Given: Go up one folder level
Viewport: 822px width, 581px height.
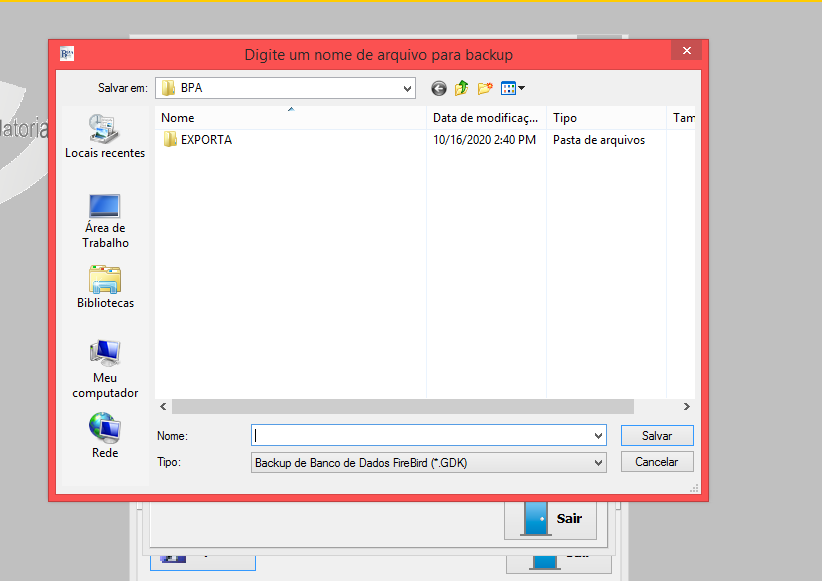Looking at the screenshot, I should pyautogui.click(x=461, y=88).
